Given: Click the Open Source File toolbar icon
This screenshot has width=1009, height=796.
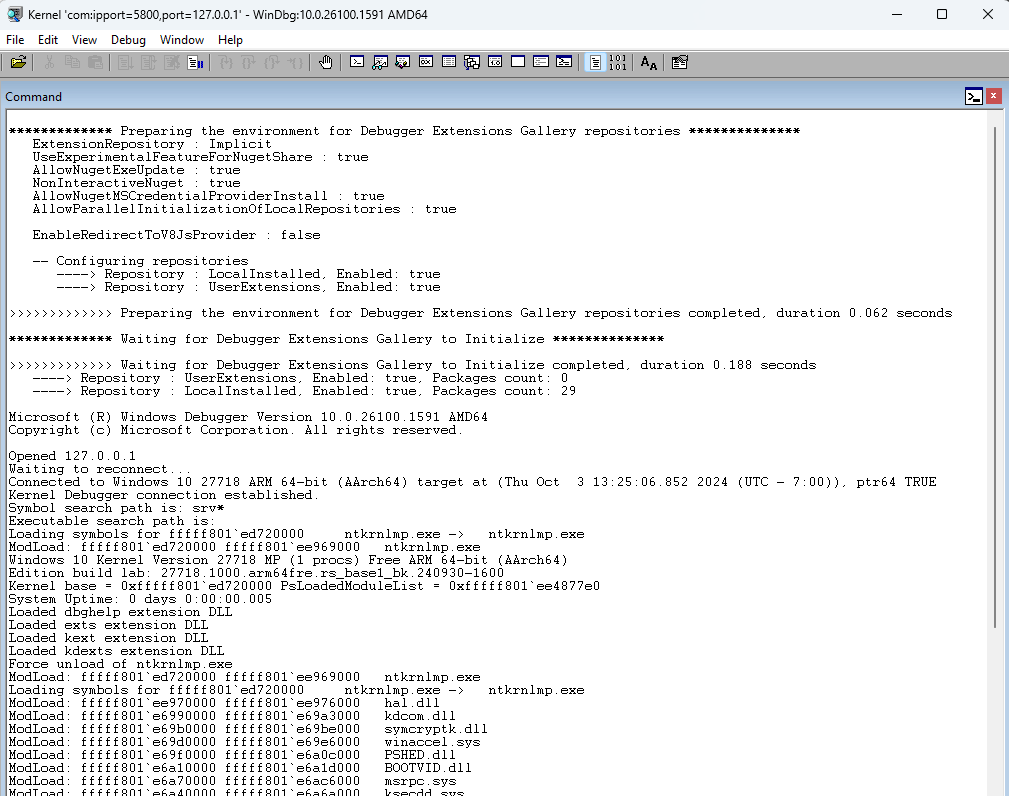Looking at the screenshot, I should [x=18, y=62].
